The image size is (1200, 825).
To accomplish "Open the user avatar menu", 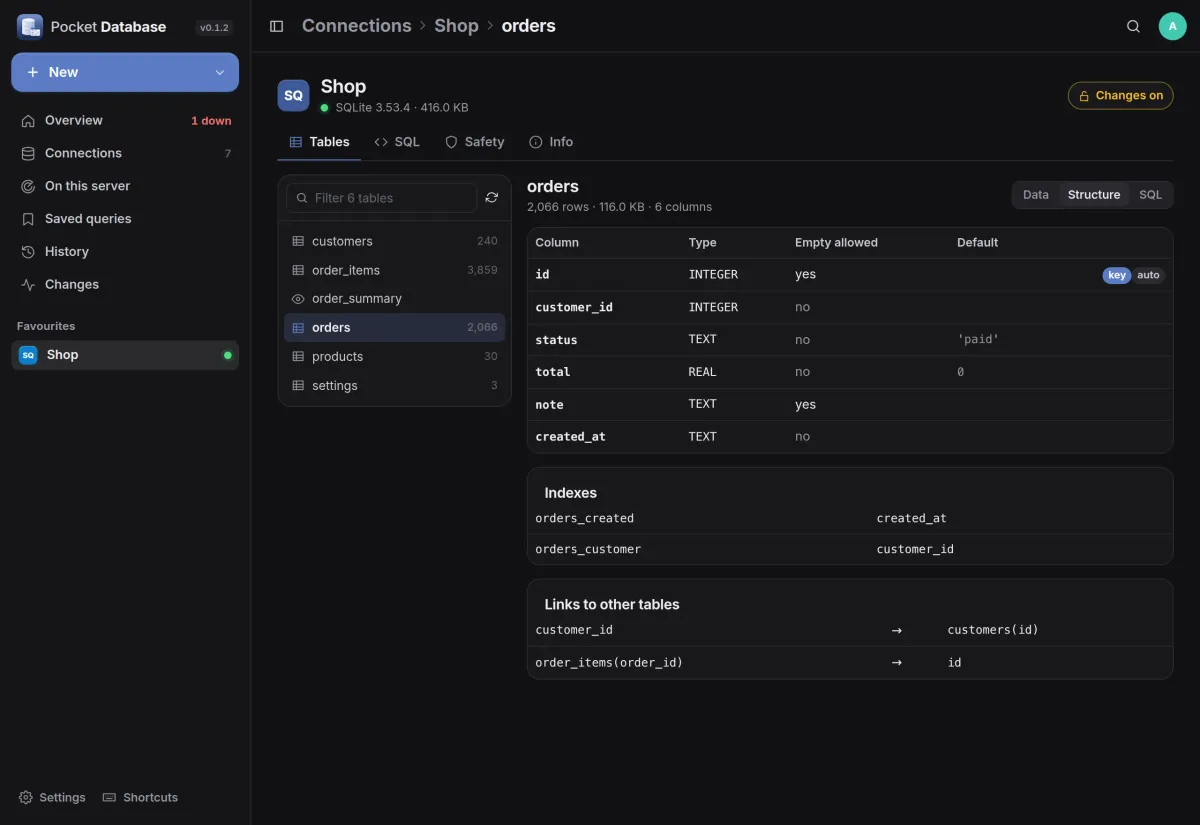I will click(x=1172, y=26).
